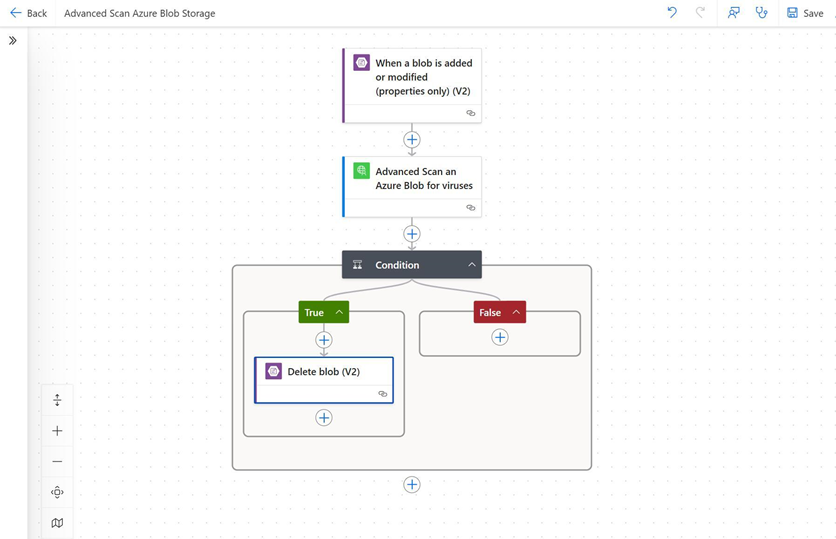Viewport: 836px width, 539px height.
Task: Add step below blob trigger
Action: (x=412, y=140)
